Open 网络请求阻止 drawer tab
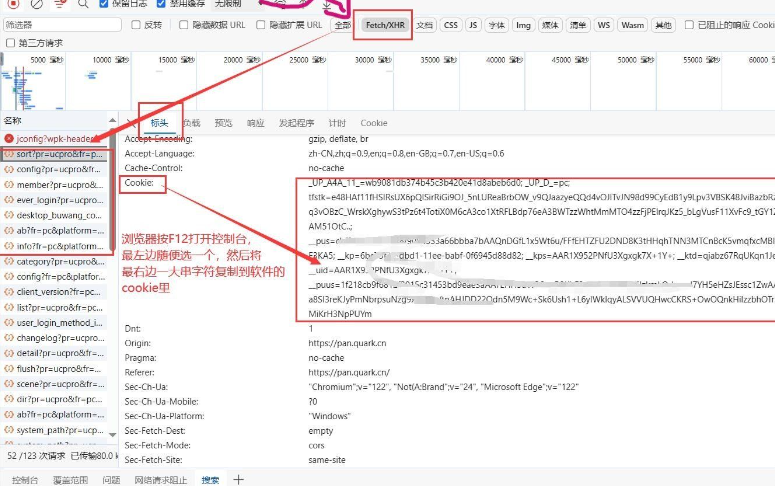 161,480
